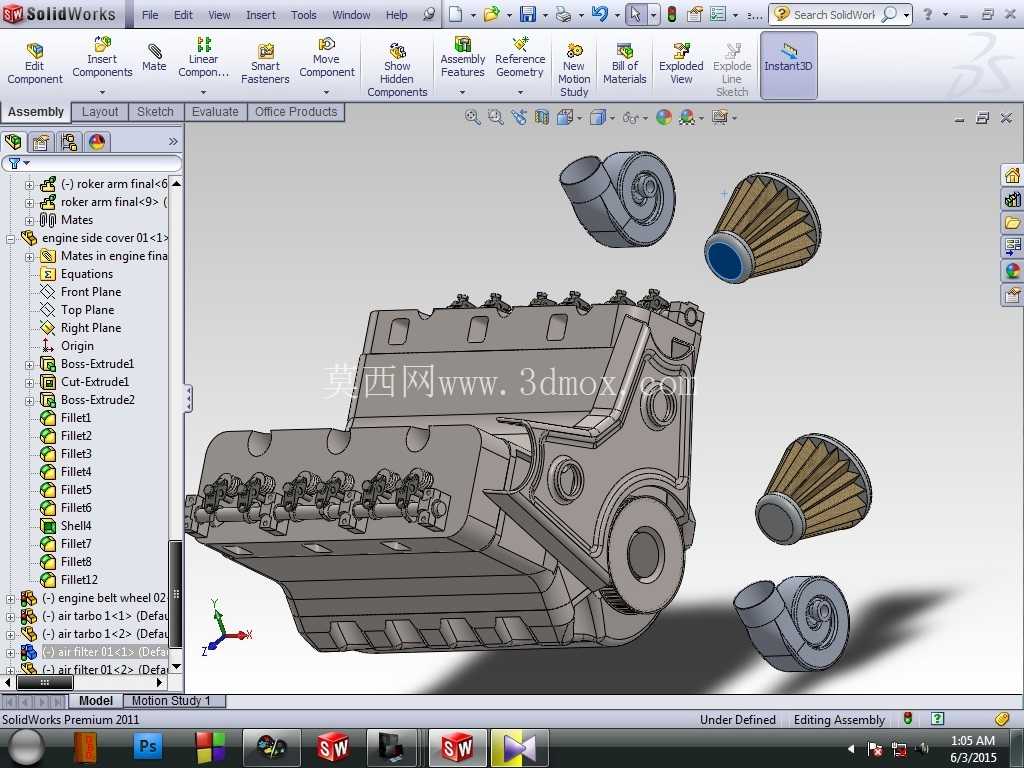This screenshot has width=1024, height=768.
Task: Open the Move Component tool
Action: [x=327, y=58]
